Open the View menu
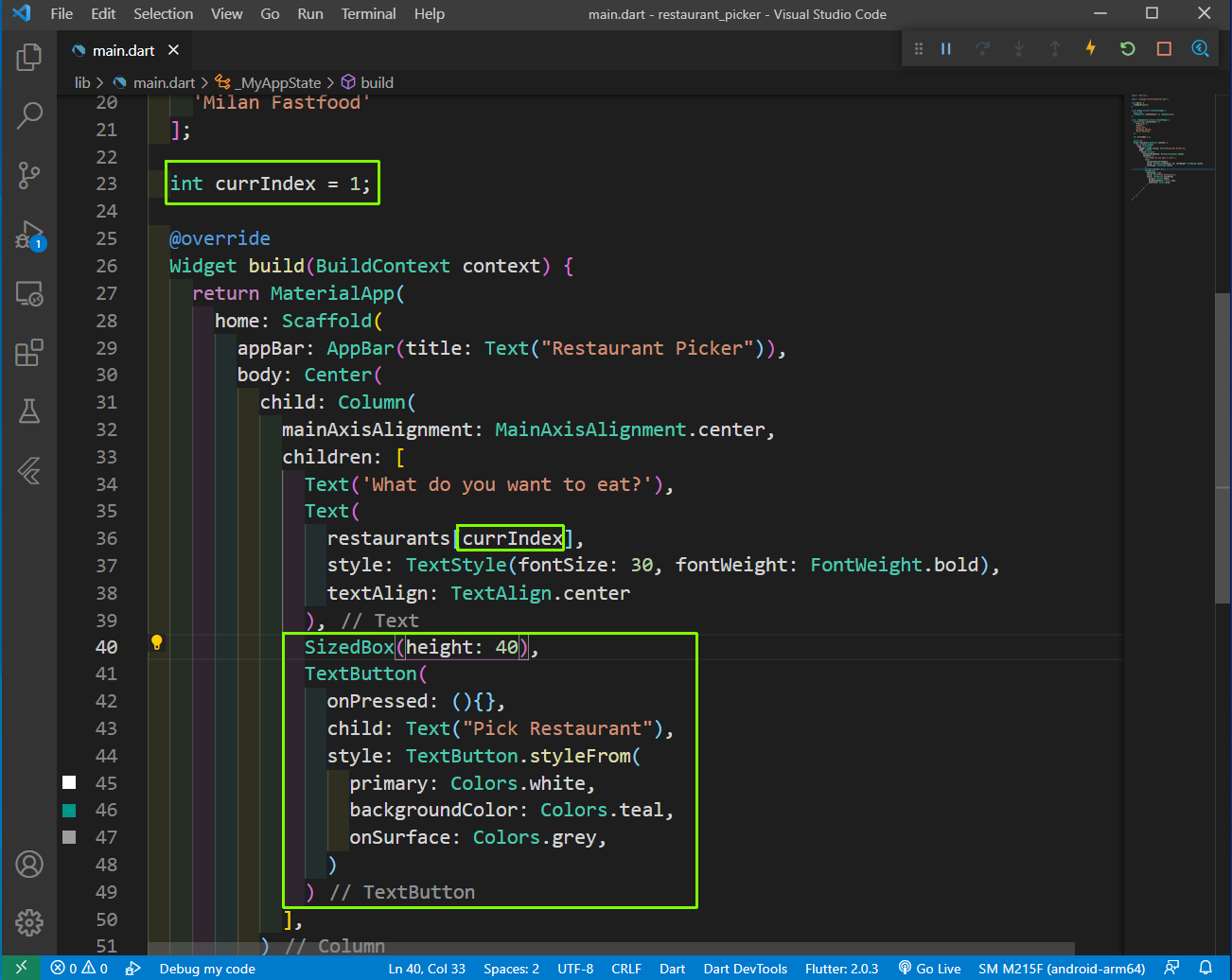The image size is (1232, 980). tap(226, 13)
